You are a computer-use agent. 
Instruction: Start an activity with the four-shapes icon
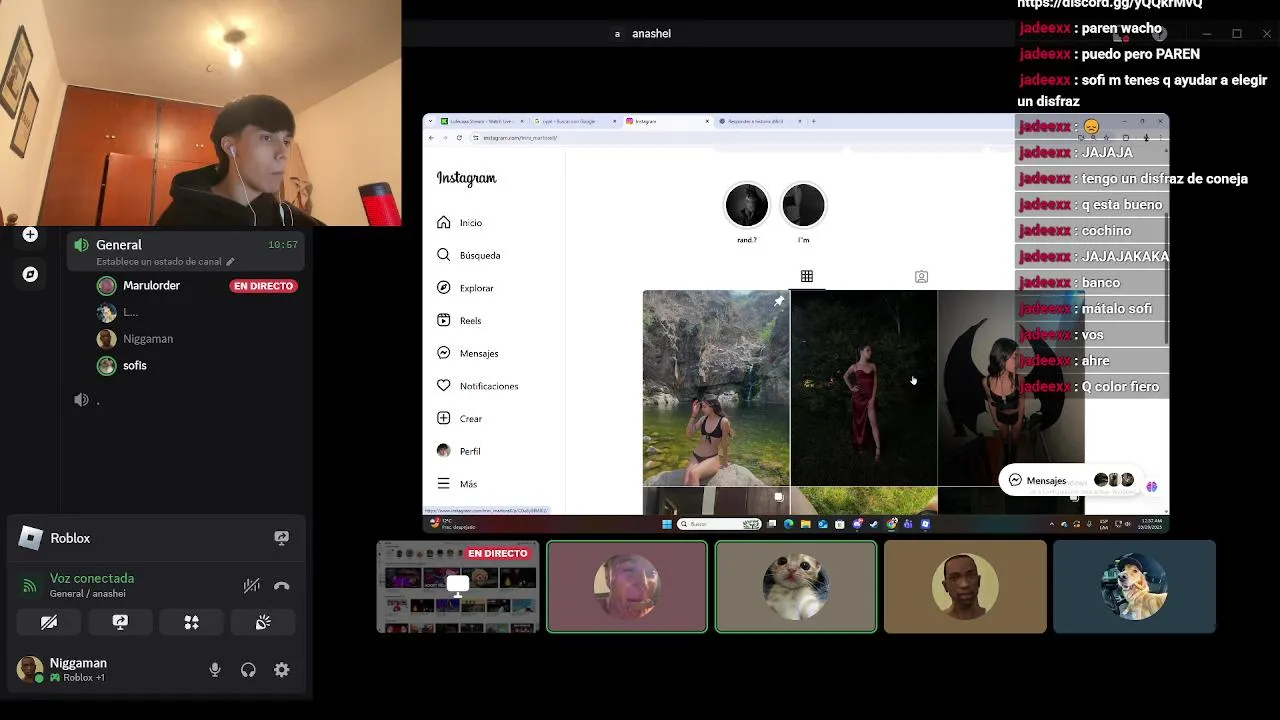[191, 622]
